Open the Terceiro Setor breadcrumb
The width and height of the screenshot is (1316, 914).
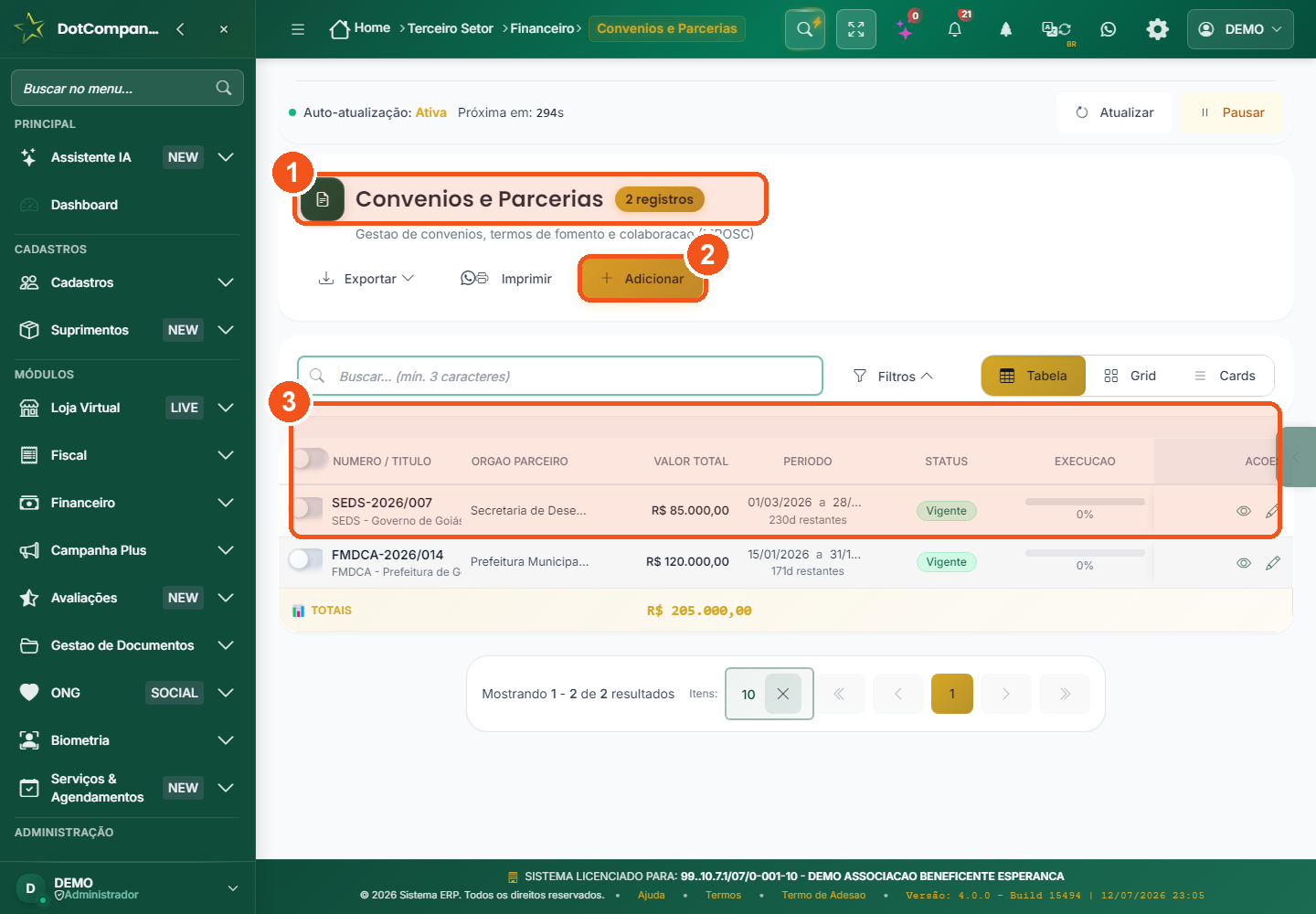tap(451, 29)
